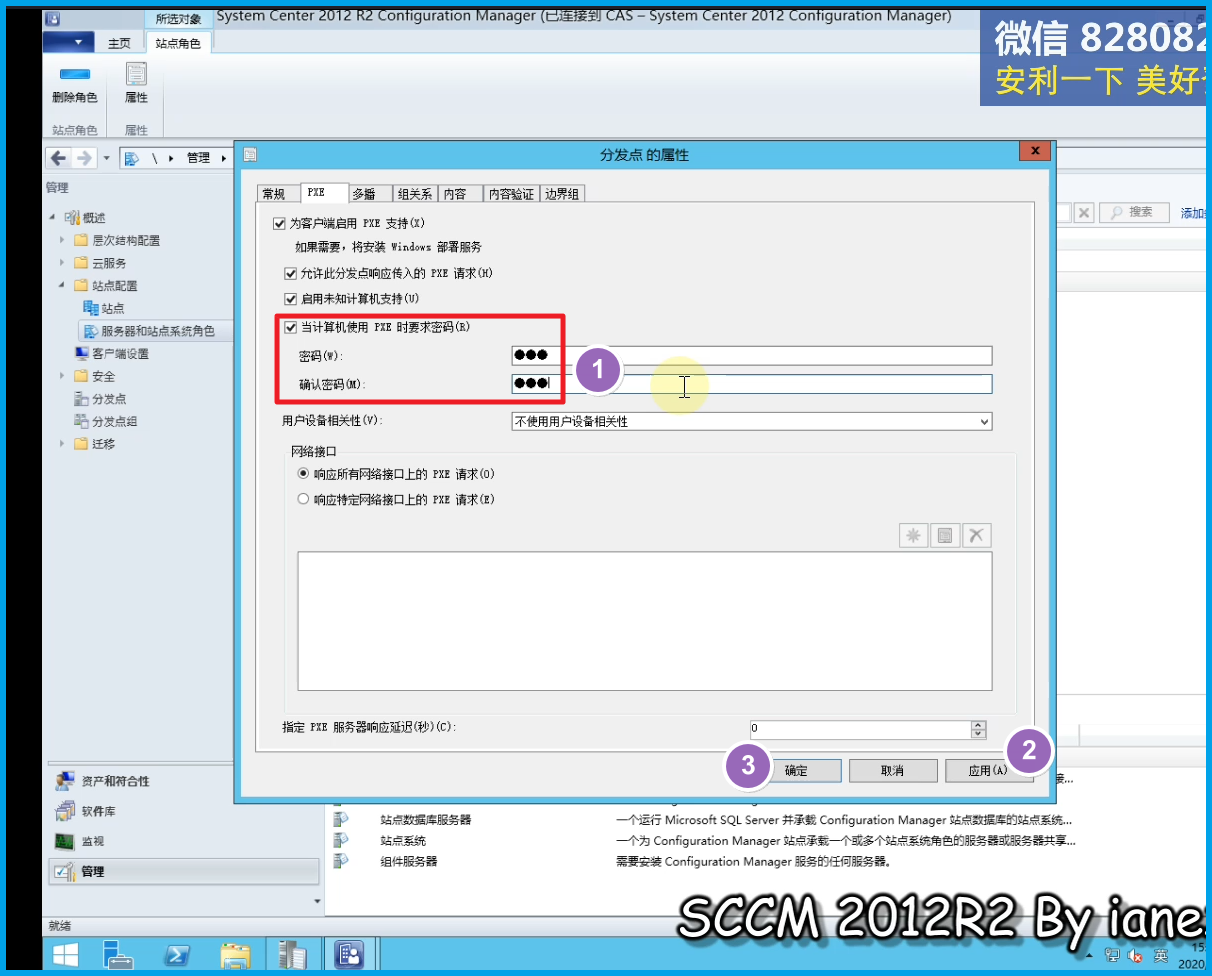This screenshot has width=1212, height=976.
Task: Toggle 允许此分发点响应传入的 PXE 请求 checkbox
Action: click(291, 273)
